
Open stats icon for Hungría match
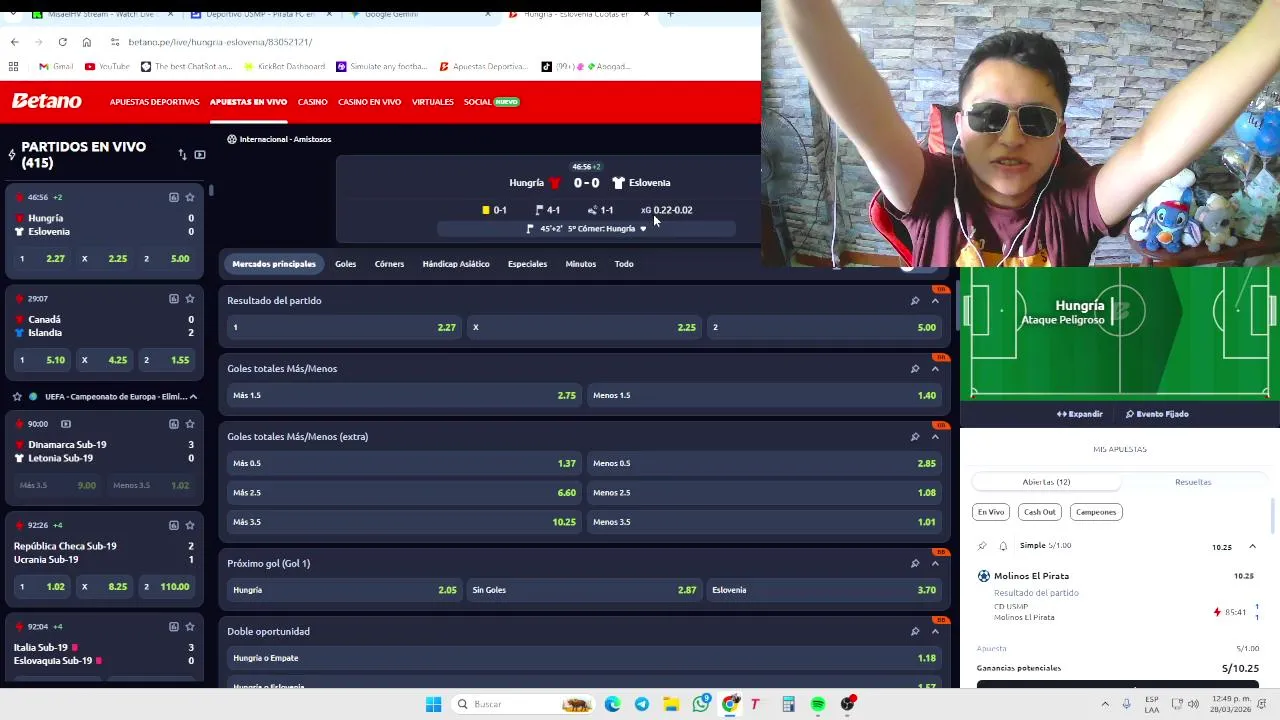[173, 197]
